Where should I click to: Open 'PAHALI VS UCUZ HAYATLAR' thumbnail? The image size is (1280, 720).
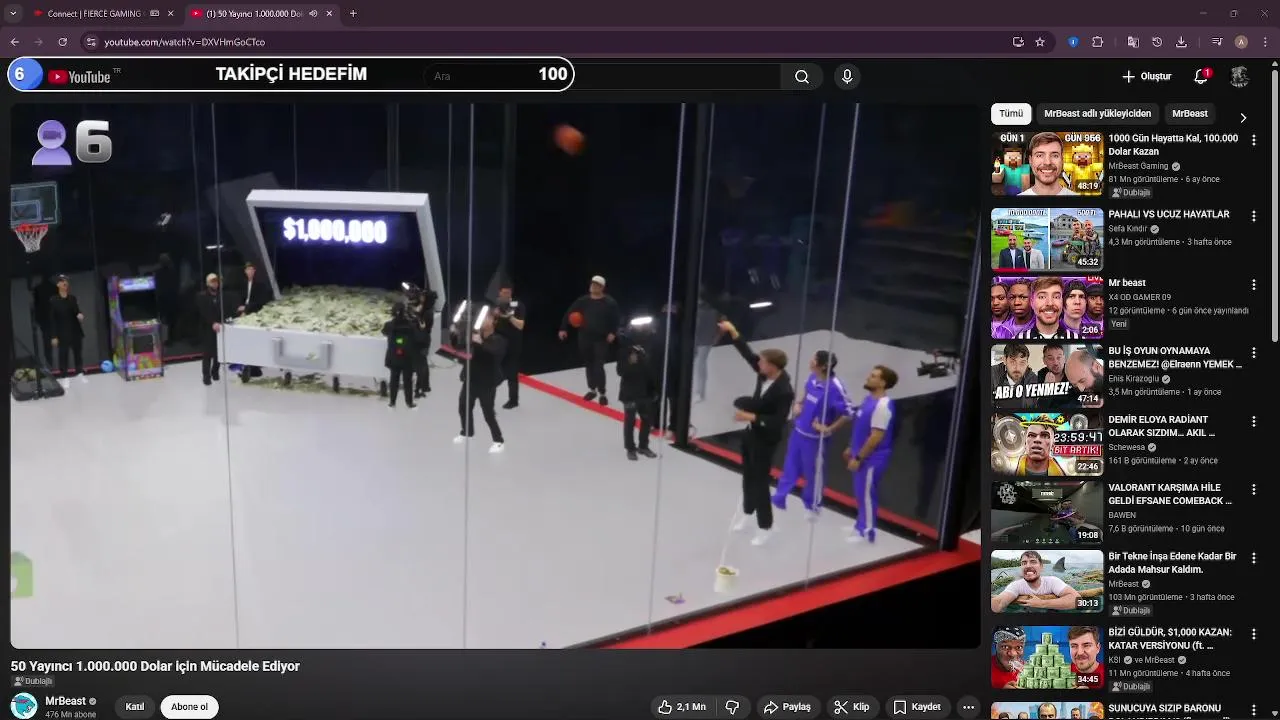point(1047,239)
